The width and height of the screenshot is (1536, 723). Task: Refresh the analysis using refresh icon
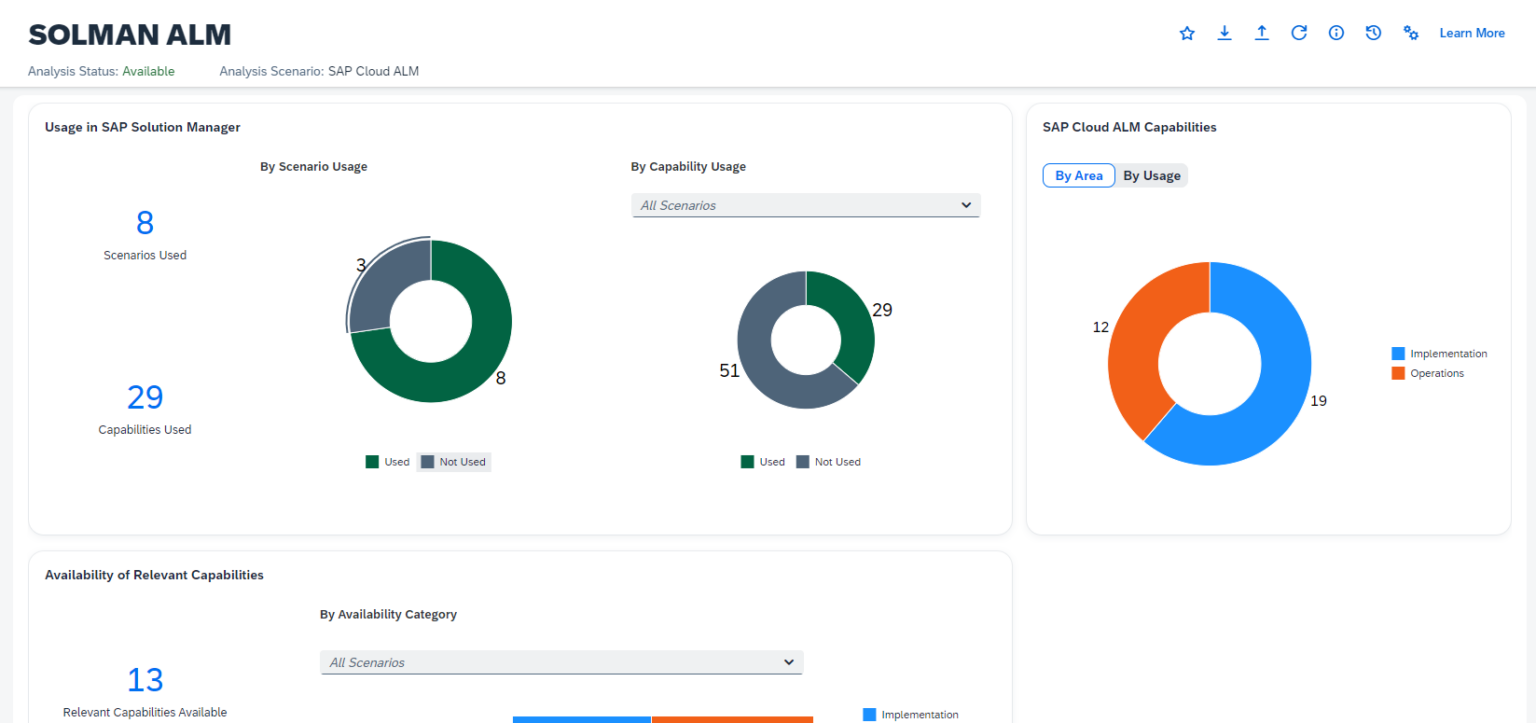[1299, 33]
